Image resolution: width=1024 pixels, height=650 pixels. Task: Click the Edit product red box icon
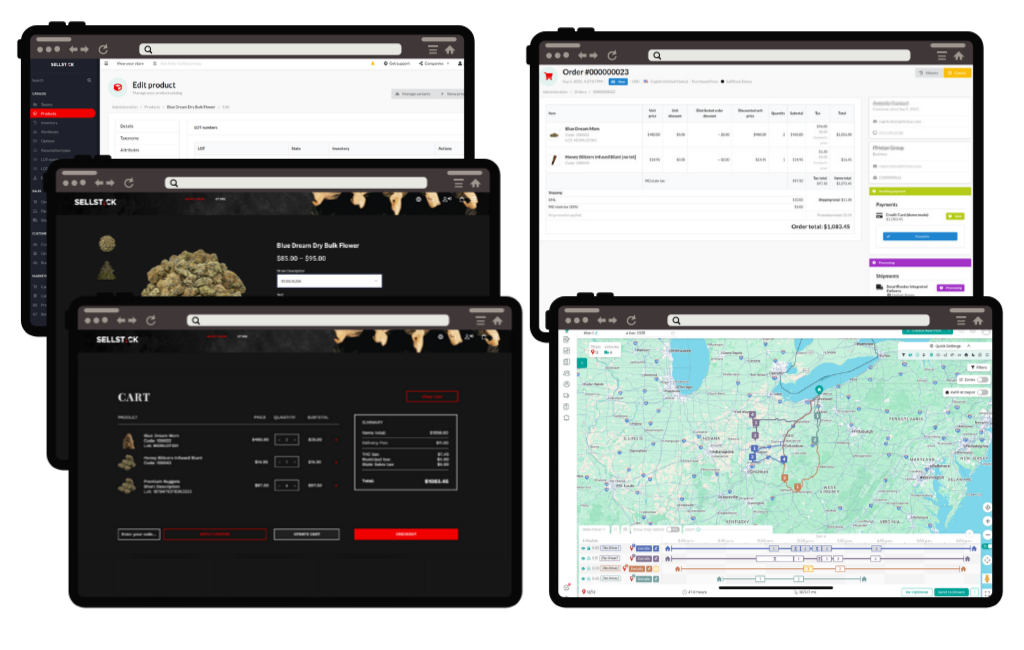[118, 87]
